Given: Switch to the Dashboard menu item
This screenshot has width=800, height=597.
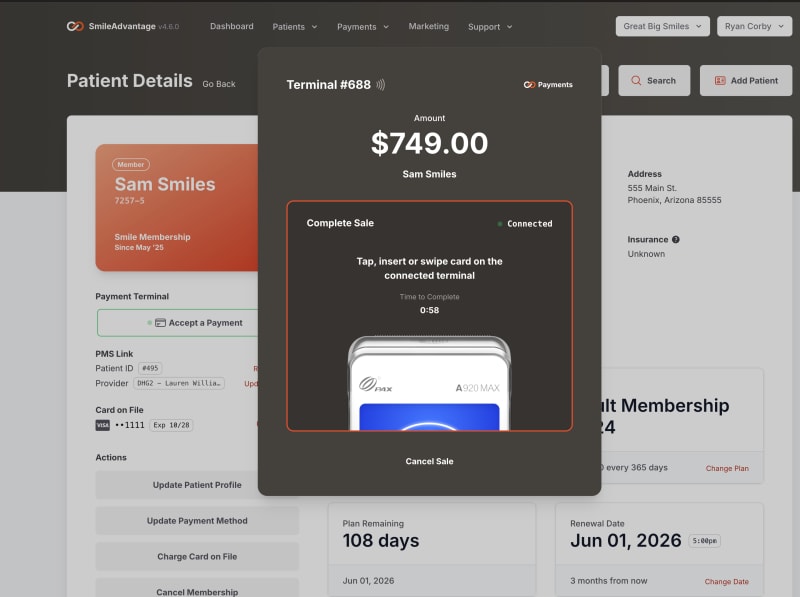Looking at the screenshot, I should [231, 27].
